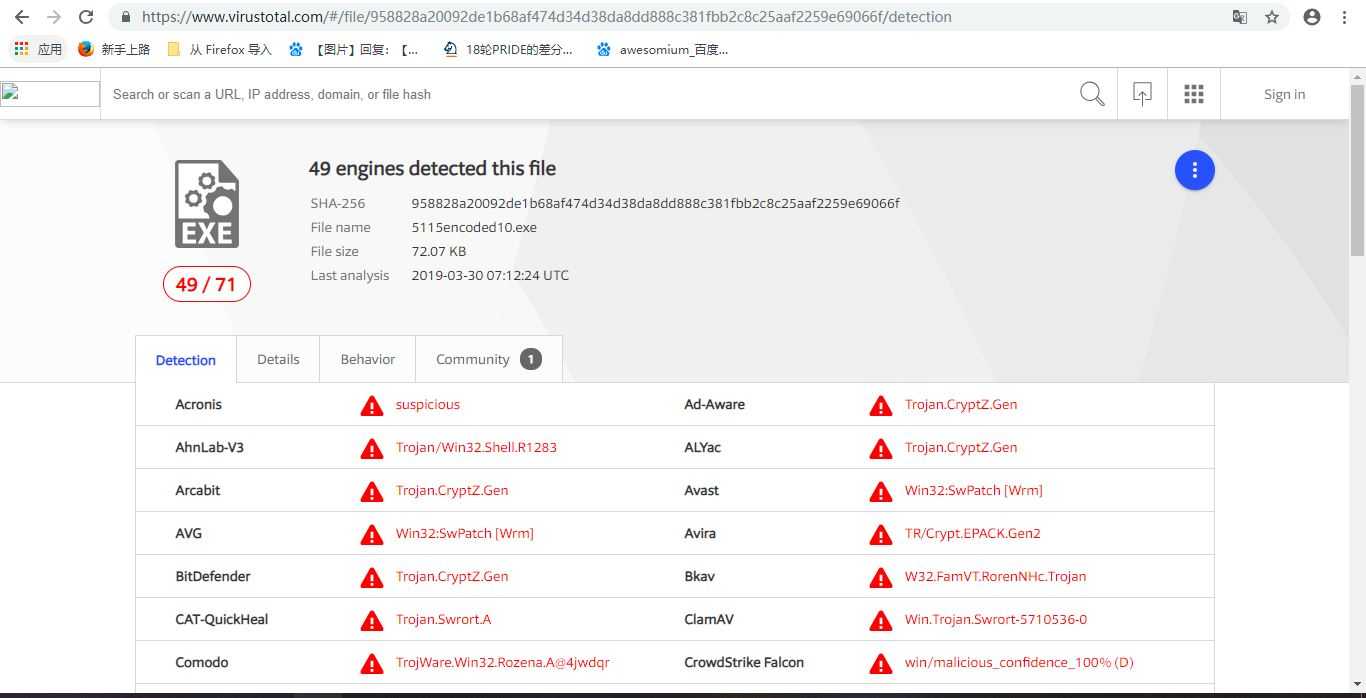Screen dimensions: 1366x698
Task: Click CrowdStrike result win/malicious_confidence_100% (D)
Action: click(x=1019, y=662)
